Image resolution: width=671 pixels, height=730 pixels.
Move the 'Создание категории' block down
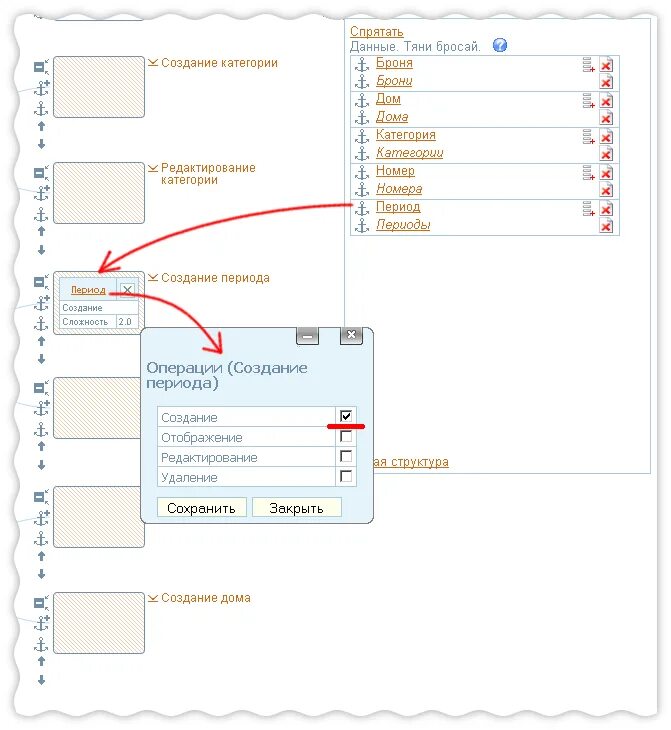click(41, 144)
